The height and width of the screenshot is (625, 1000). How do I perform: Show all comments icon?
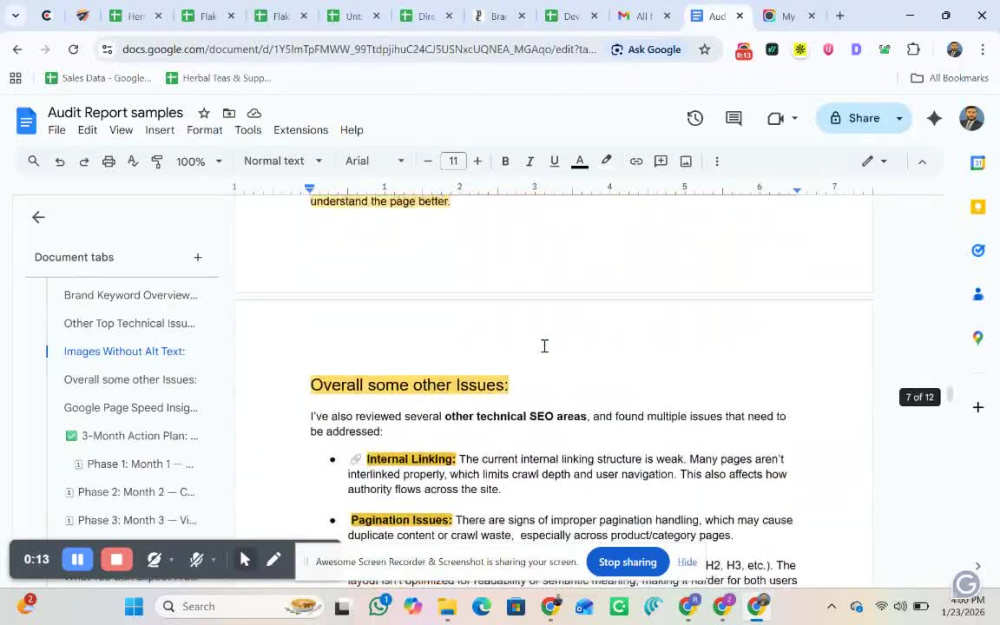coord(733,118)
